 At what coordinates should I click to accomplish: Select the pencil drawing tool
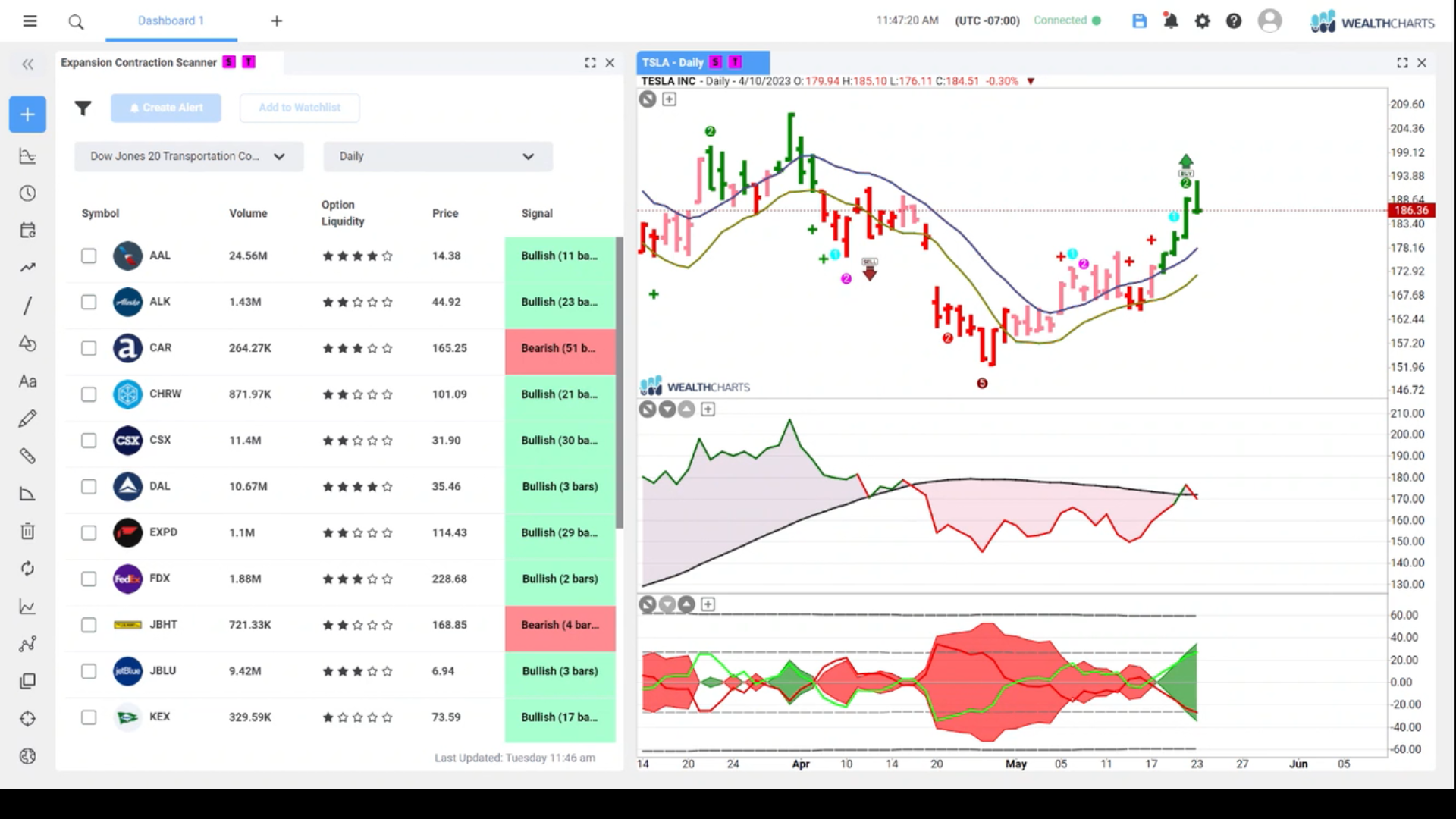coord(28,419)
